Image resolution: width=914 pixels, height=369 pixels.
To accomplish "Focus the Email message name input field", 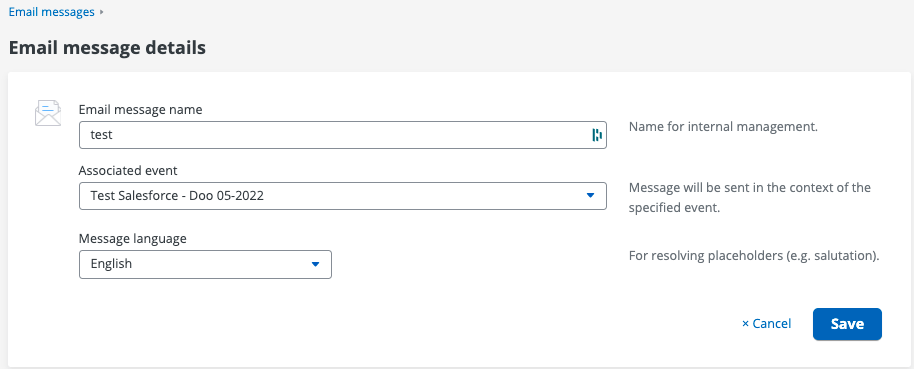I will [343, 135].
